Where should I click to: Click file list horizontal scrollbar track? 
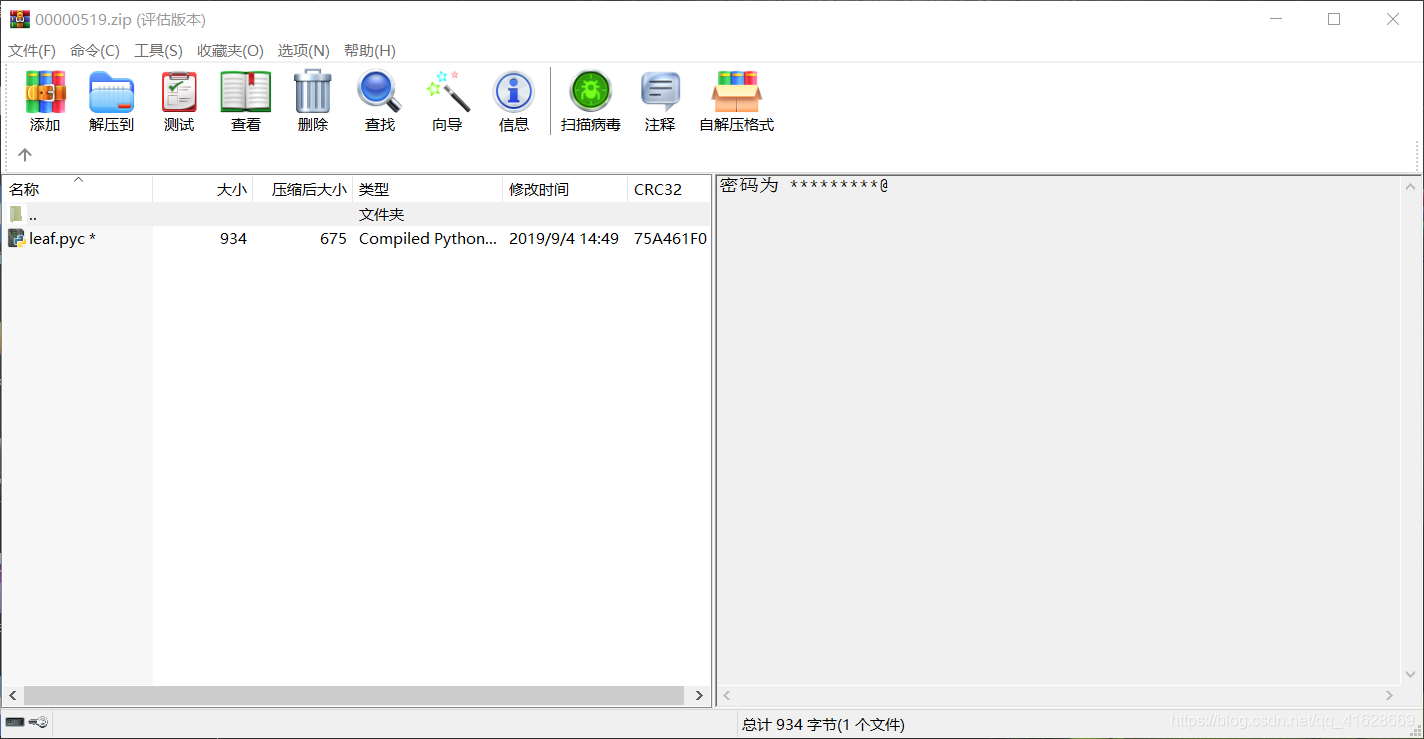(355, 695)
